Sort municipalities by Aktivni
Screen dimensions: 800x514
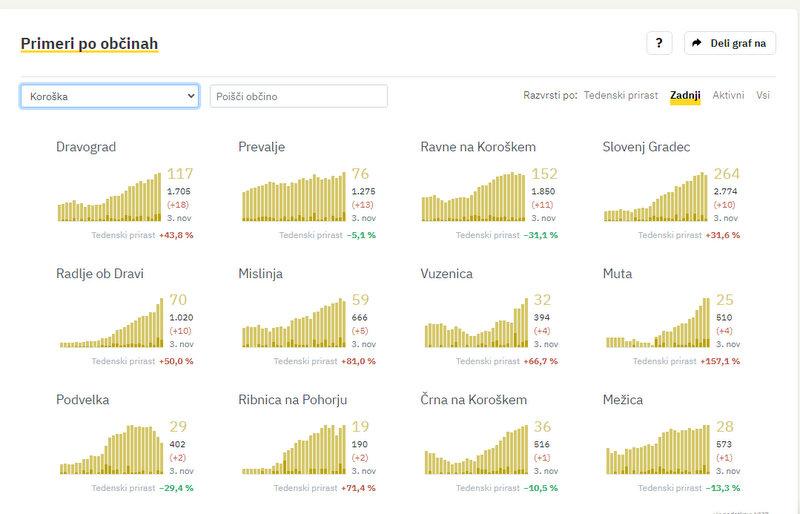click(728, 95)
